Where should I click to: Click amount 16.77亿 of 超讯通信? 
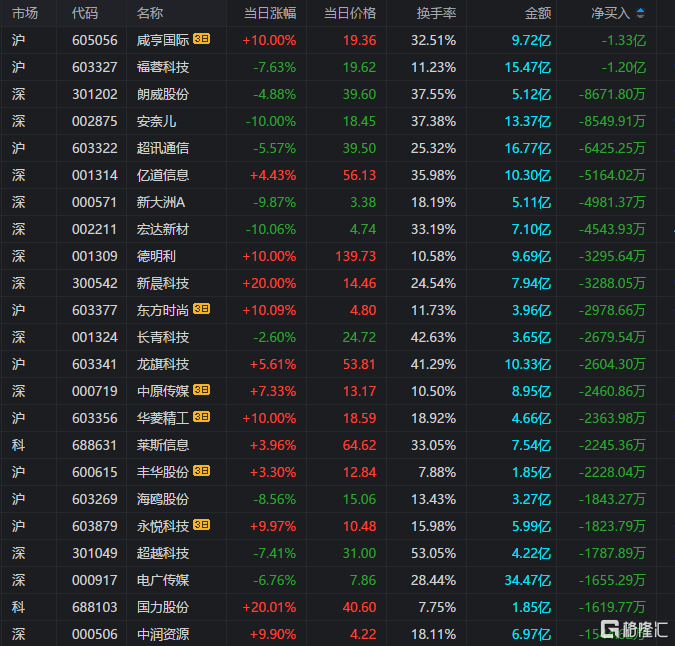click(528, 148)
